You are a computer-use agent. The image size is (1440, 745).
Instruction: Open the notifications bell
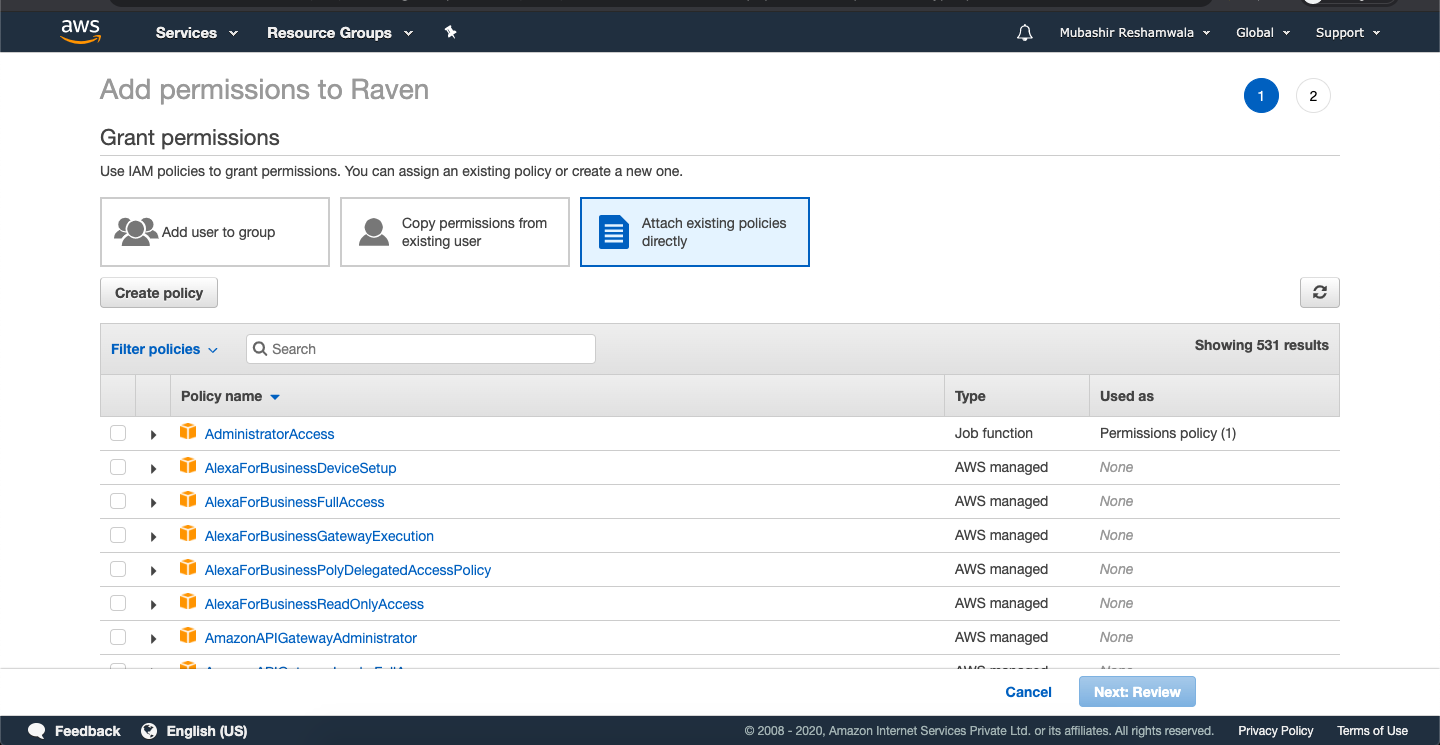[x=1024, y=33]
